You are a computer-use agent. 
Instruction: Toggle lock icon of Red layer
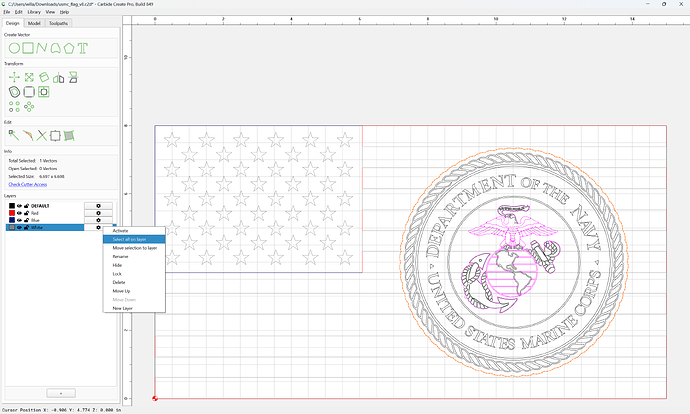point(26,213)
